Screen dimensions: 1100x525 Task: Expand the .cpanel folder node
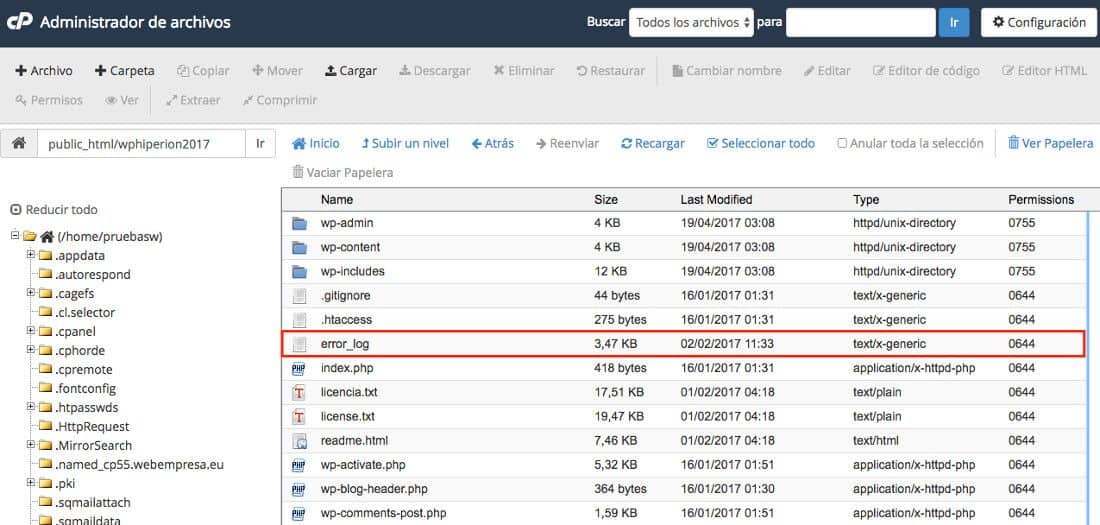30,331
